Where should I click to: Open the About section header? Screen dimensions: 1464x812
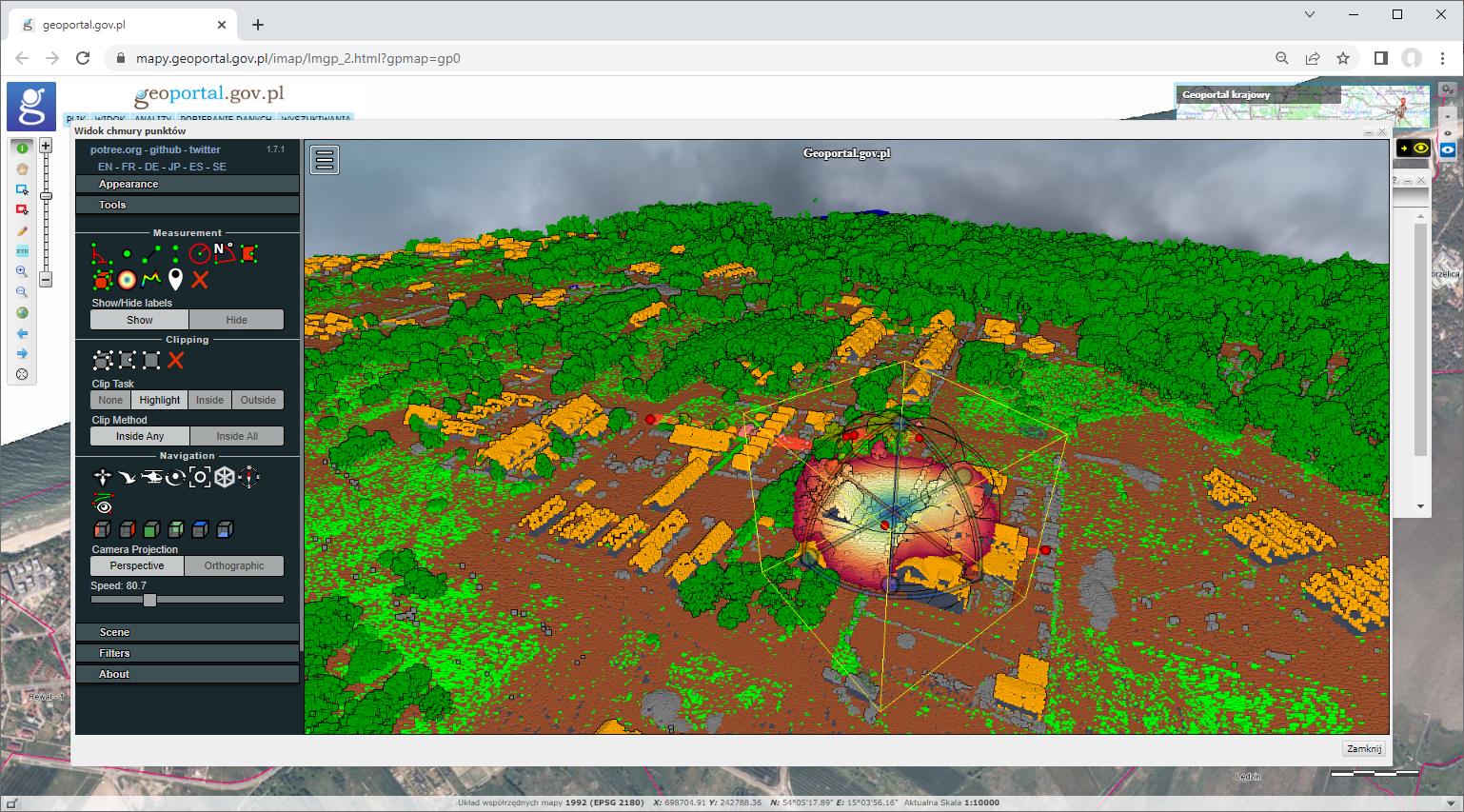(188, 674)
